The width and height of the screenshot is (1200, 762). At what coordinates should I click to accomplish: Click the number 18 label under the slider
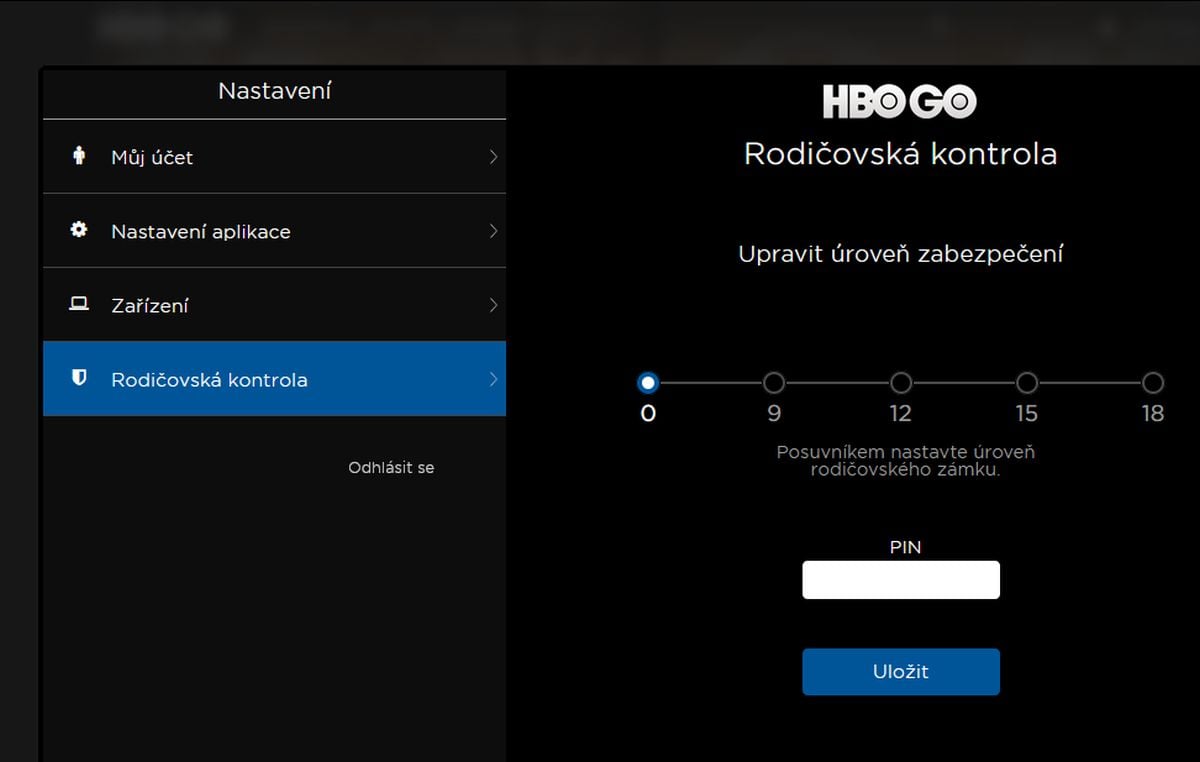point(1153,414)
